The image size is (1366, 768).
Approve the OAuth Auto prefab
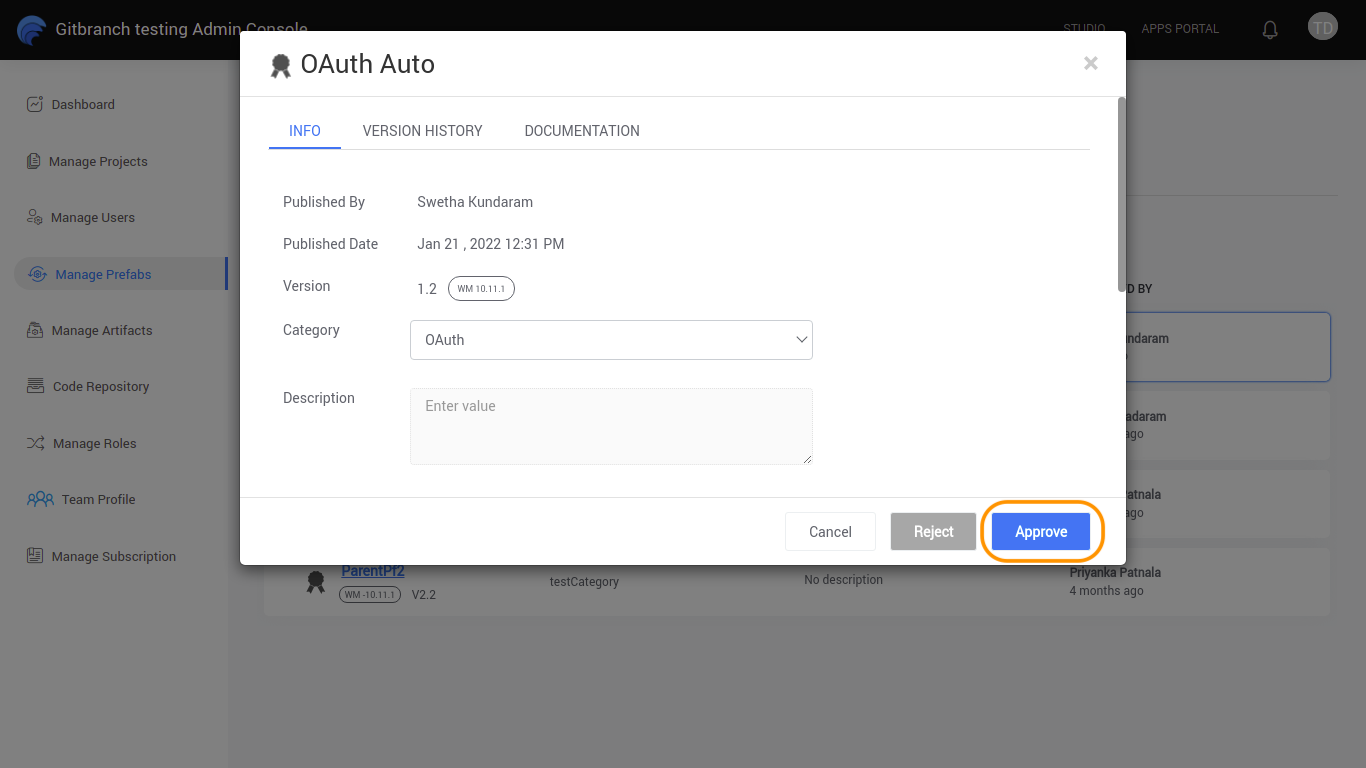click(x=1041, y=532)
